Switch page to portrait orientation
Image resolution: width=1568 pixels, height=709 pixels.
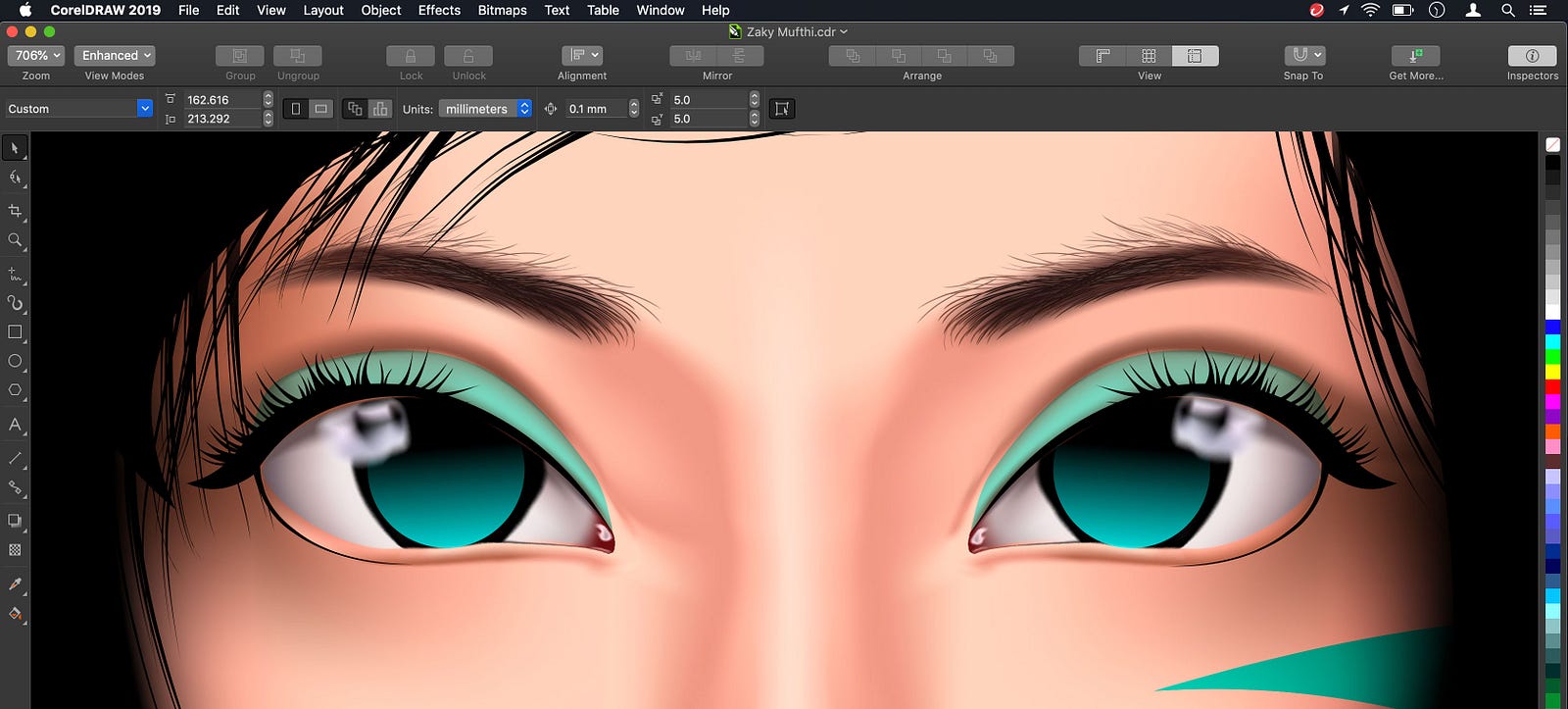295,109
